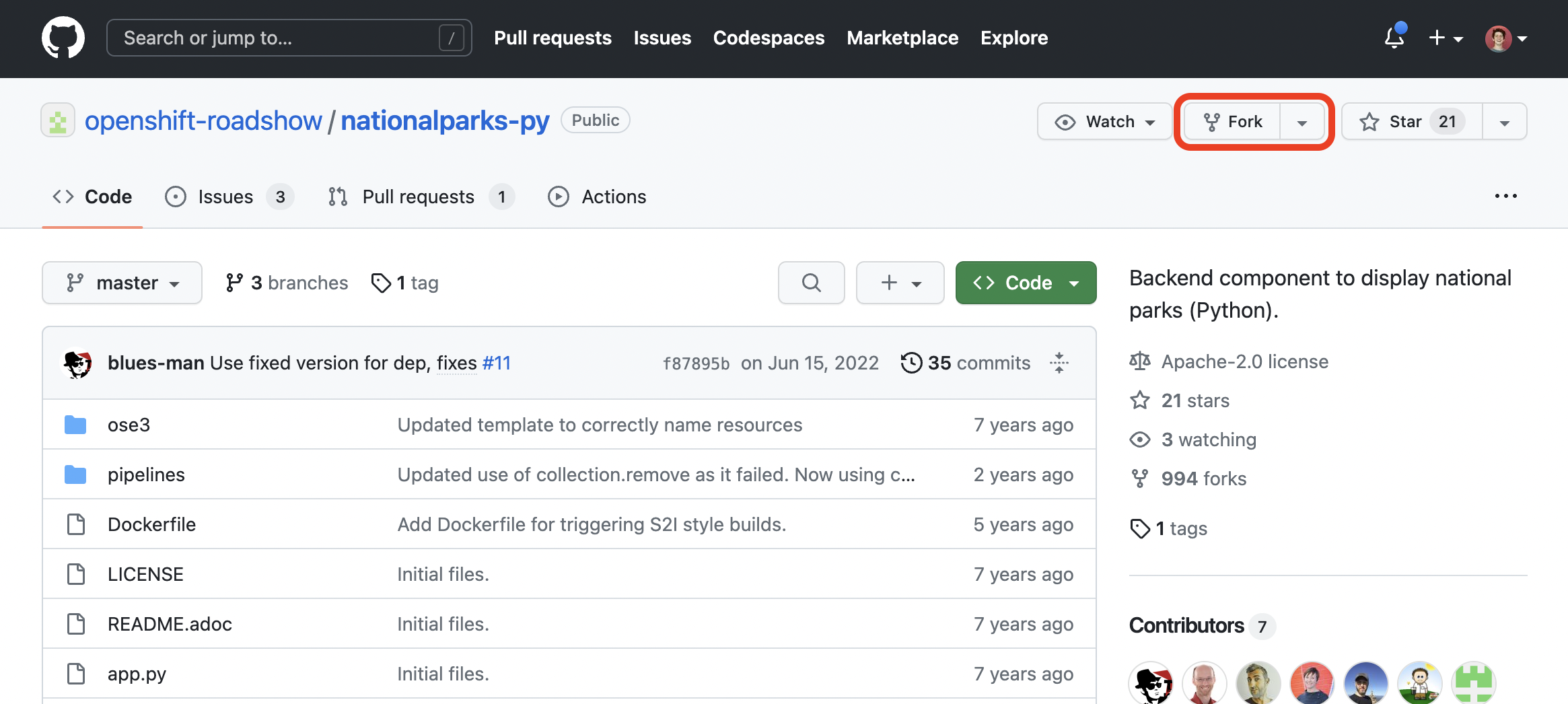Open the Dockerfile

click(151, 524)
